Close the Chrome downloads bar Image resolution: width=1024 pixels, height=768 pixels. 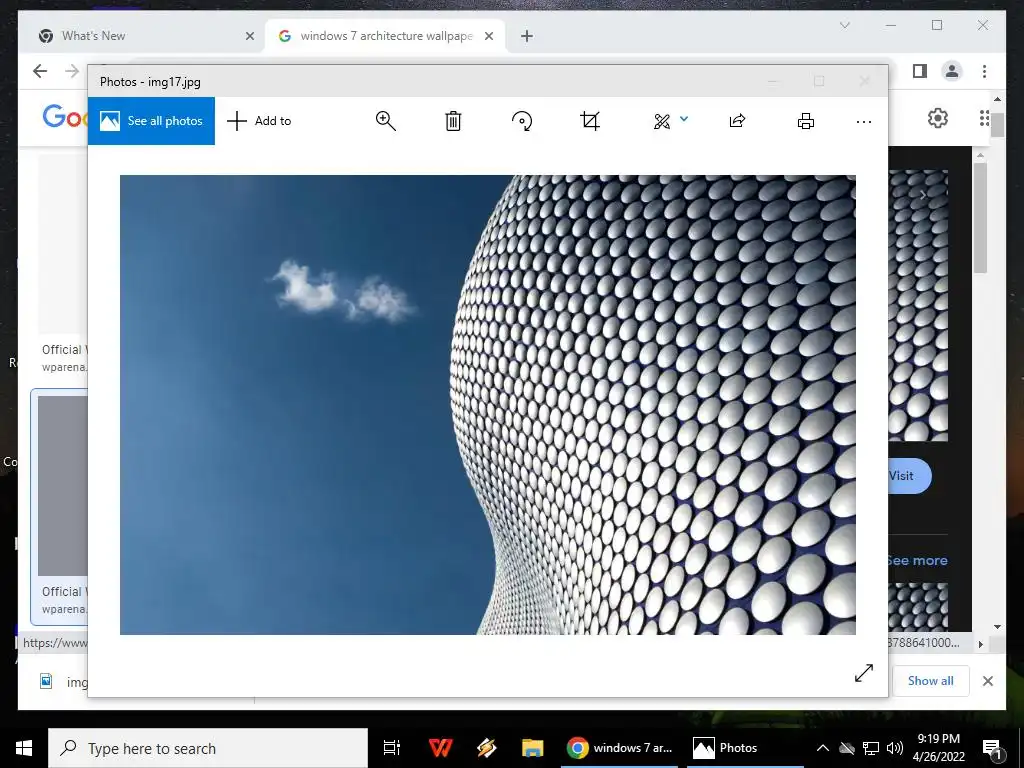coord(987,681)
